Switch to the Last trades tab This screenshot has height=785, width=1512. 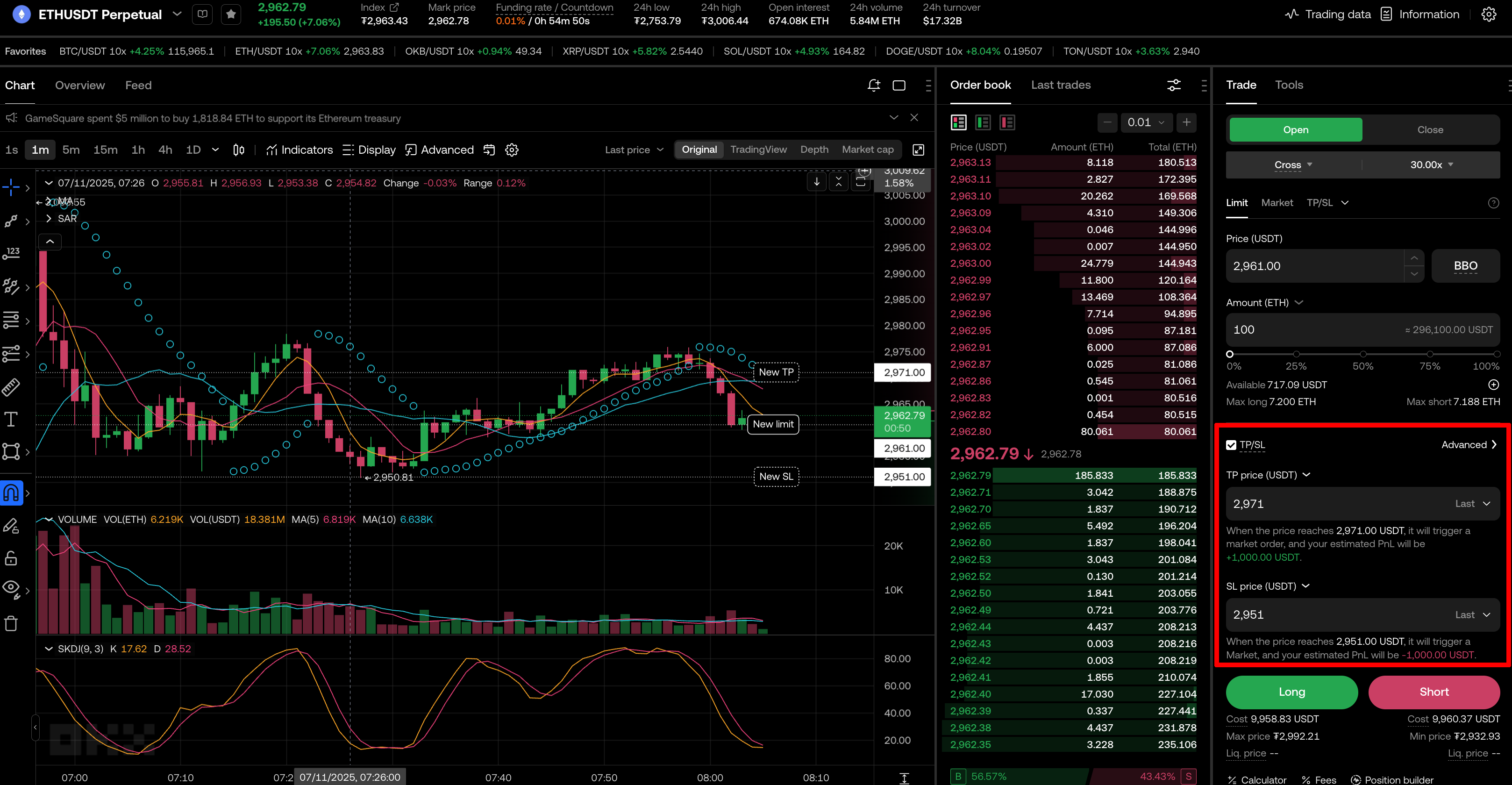click(1060, 85)
